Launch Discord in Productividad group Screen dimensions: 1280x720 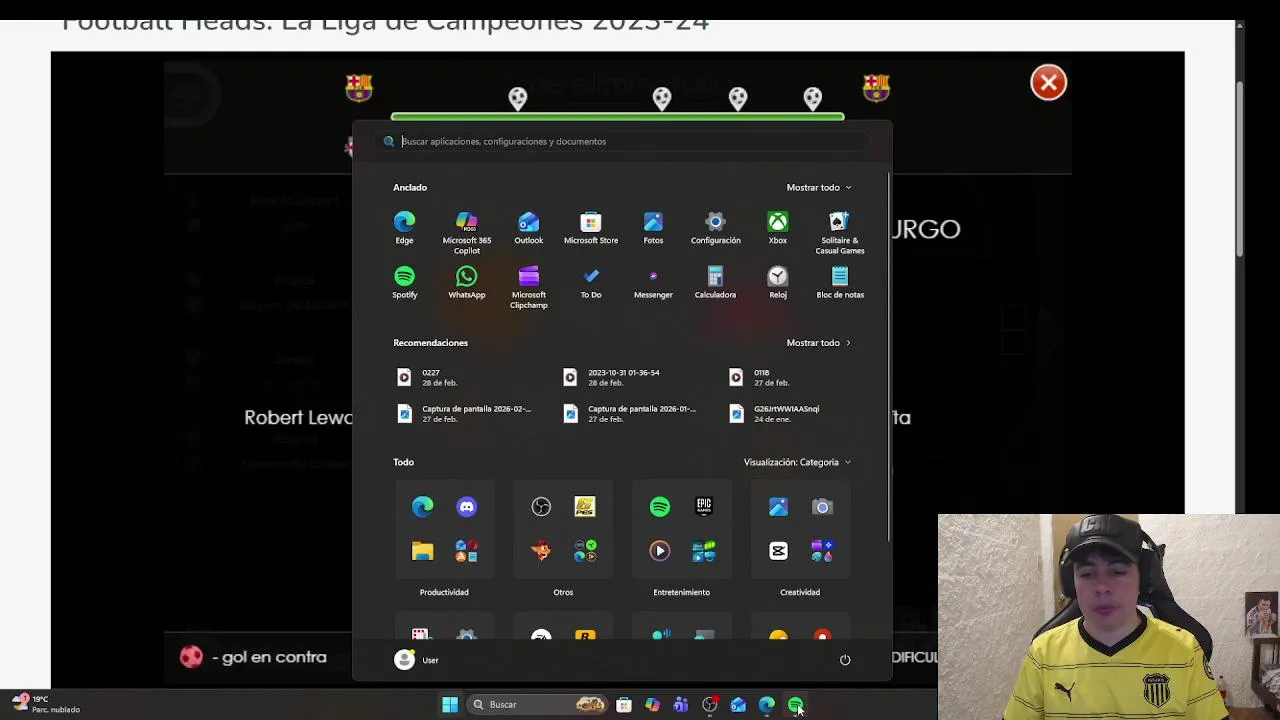467,507
